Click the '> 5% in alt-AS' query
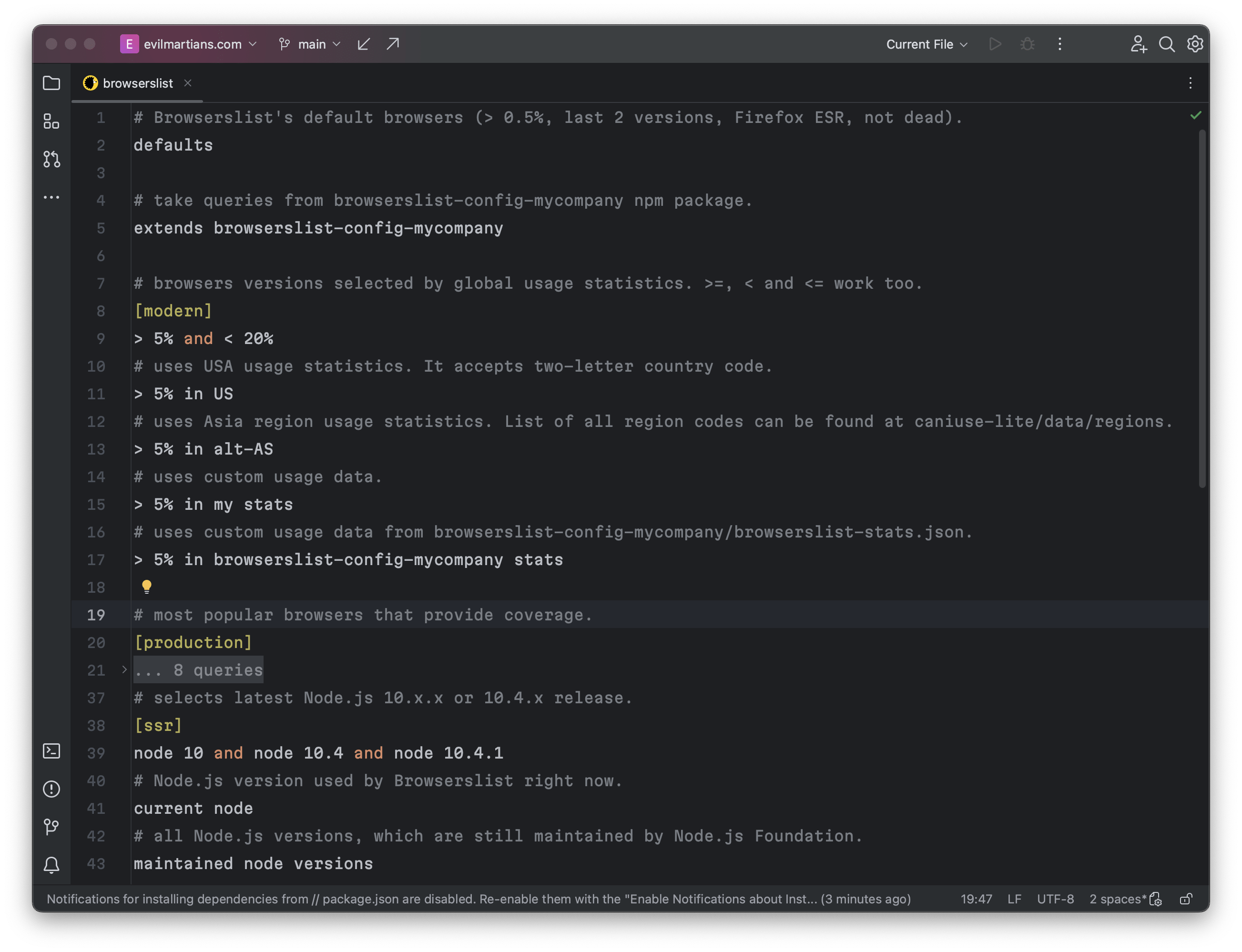 pyautogui.click(x=204, y=449)
